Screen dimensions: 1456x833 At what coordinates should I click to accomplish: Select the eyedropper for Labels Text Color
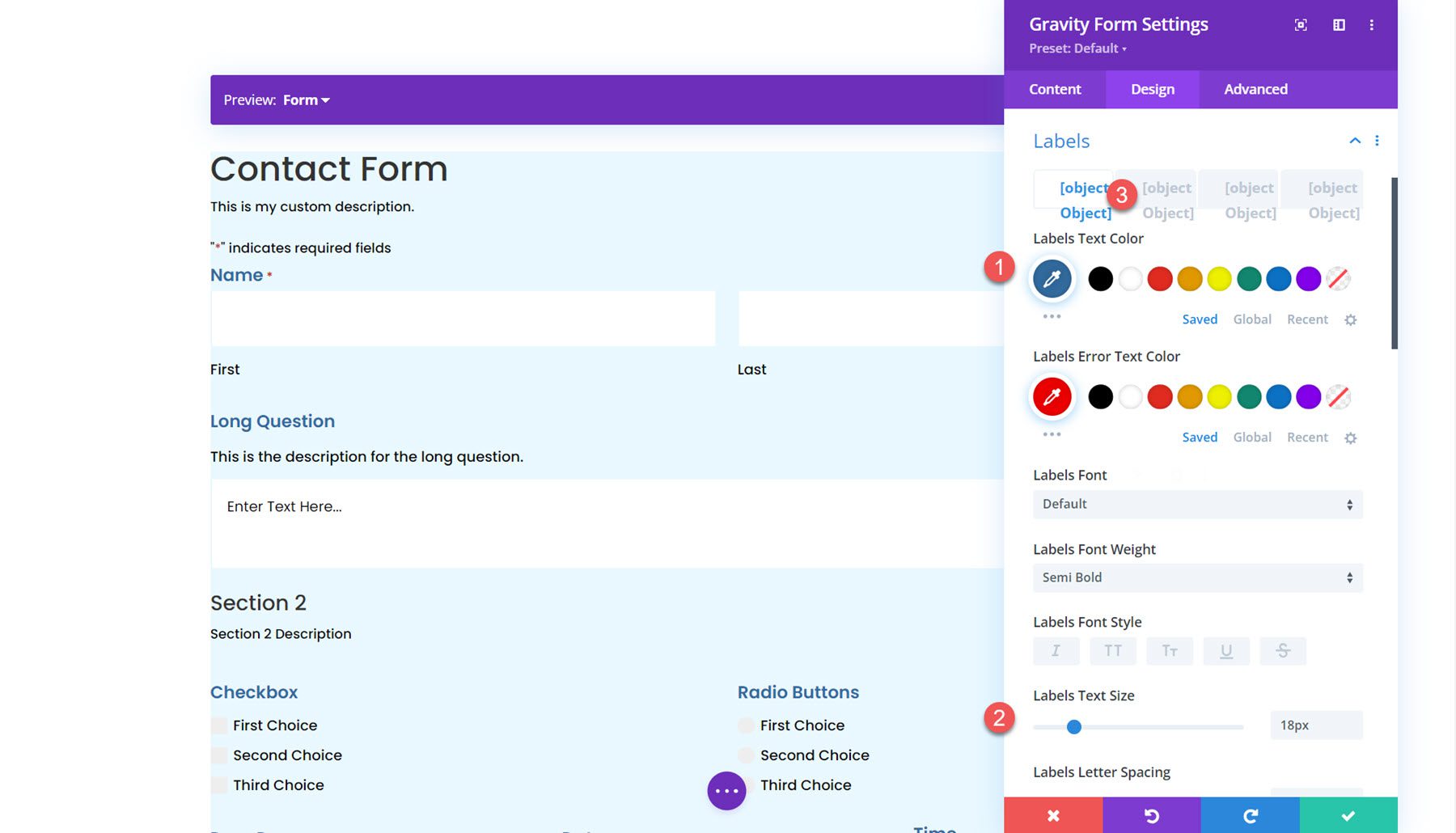(1052, 278)
